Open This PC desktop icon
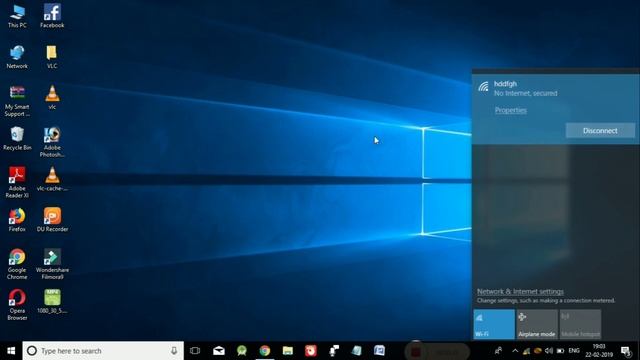Viewport: 640px width, 360px height. (17, 16)
